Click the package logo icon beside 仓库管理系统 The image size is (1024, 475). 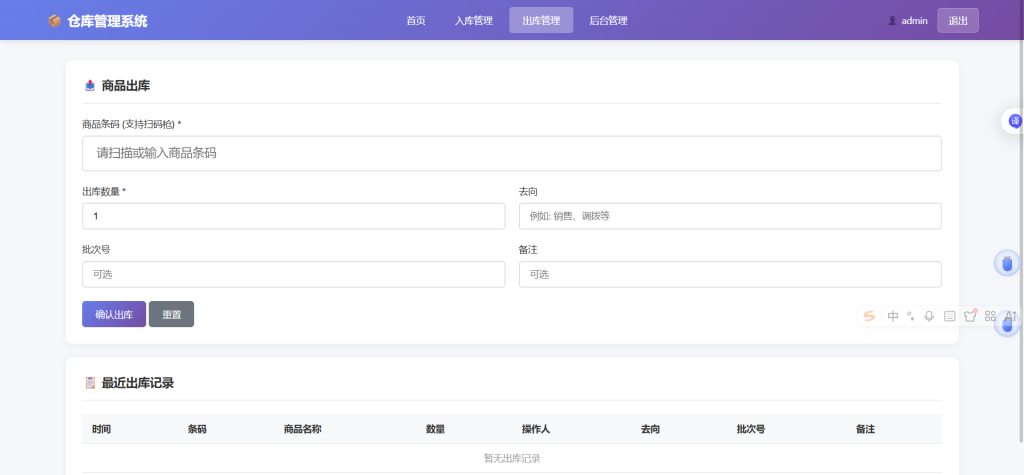[x=54, y=21]
